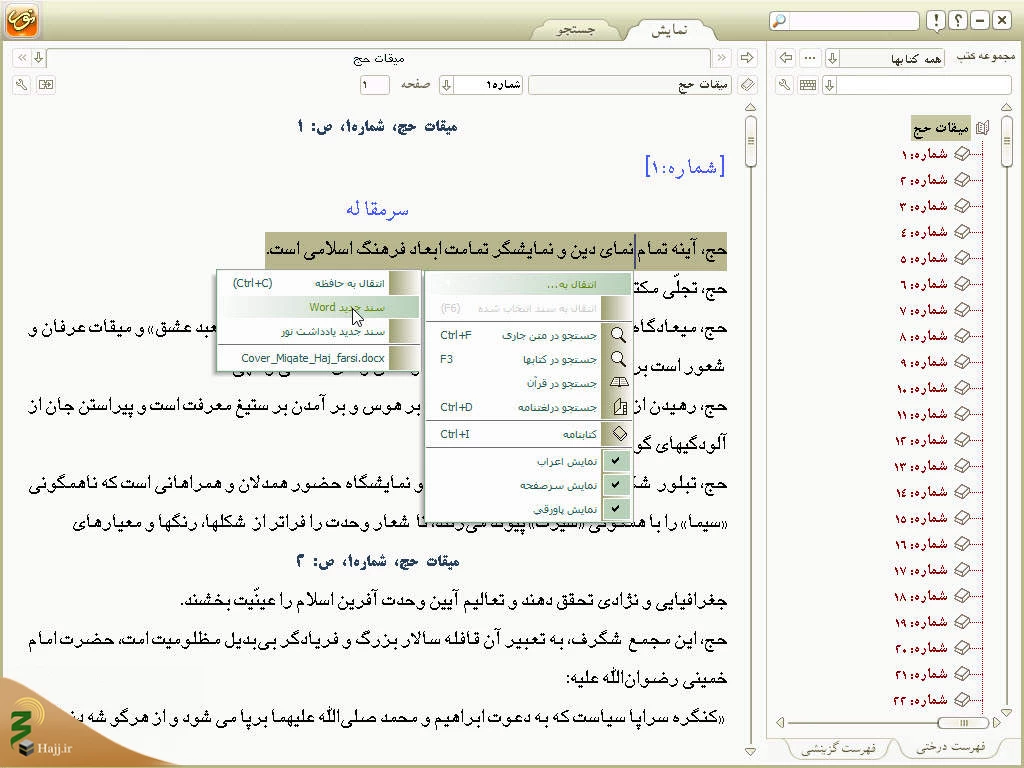Toggle the نمایش پاورقی checkmark
The image size is (1024, 768).
[x=616, y=508]
